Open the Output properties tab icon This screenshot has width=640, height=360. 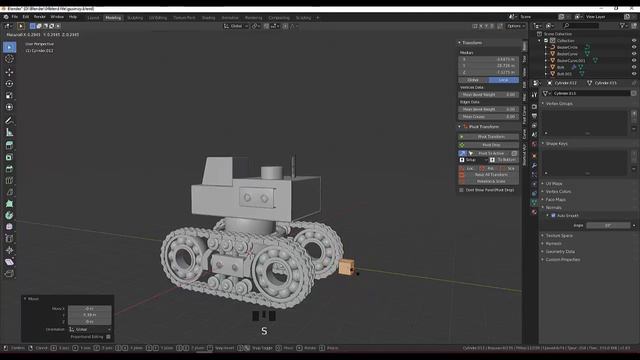click(x=534, y=116)
